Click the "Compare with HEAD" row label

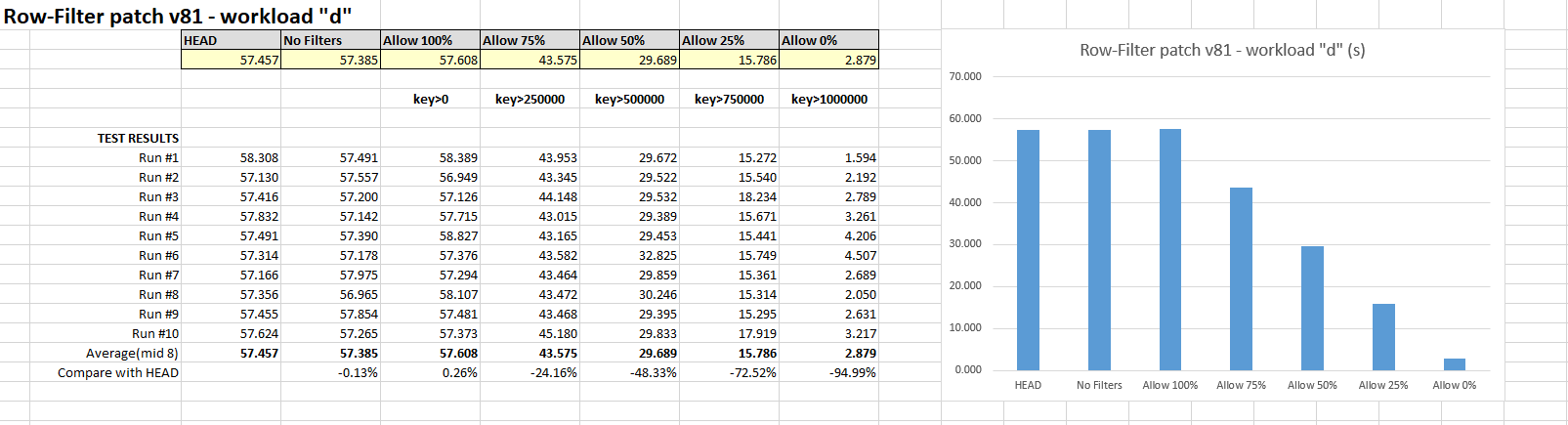(118, 372)
